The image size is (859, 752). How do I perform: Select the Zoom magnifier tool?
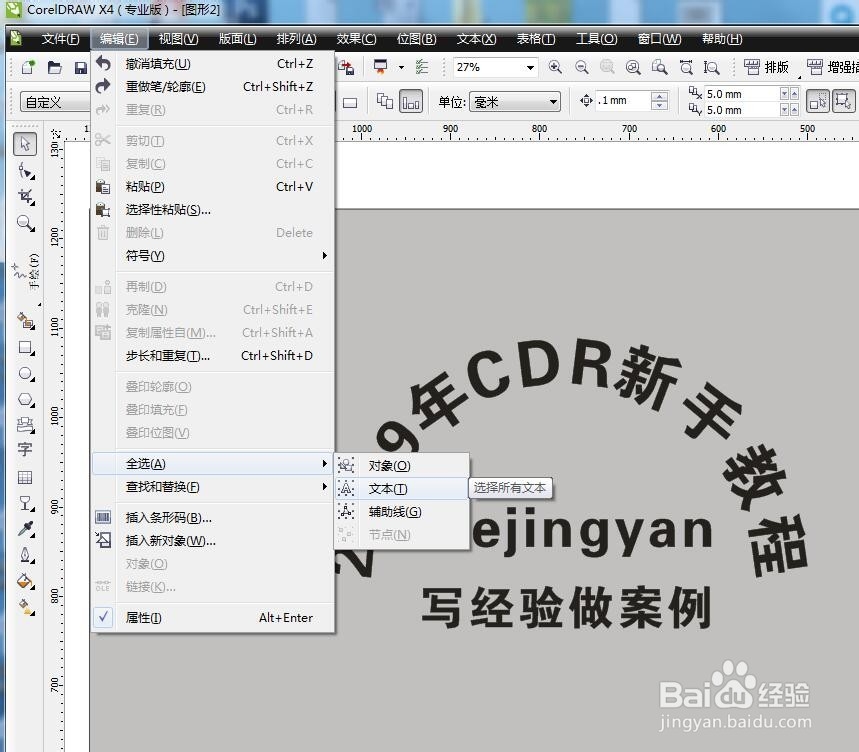pyautogui.click(x=25, y=223)
